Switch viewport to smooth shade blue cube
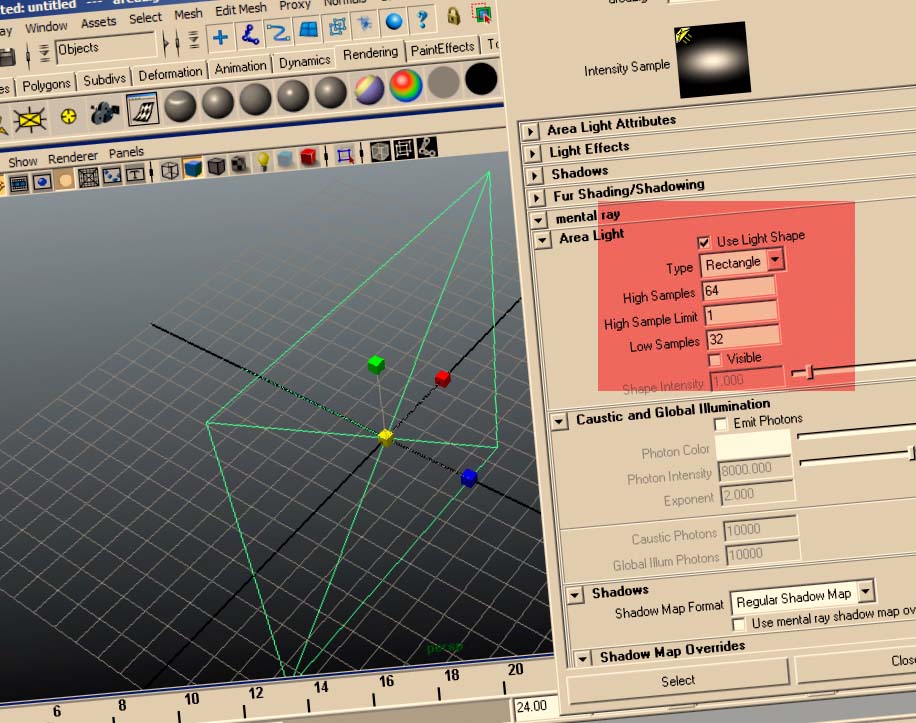 pyautogui.click(x=193, y=169)
